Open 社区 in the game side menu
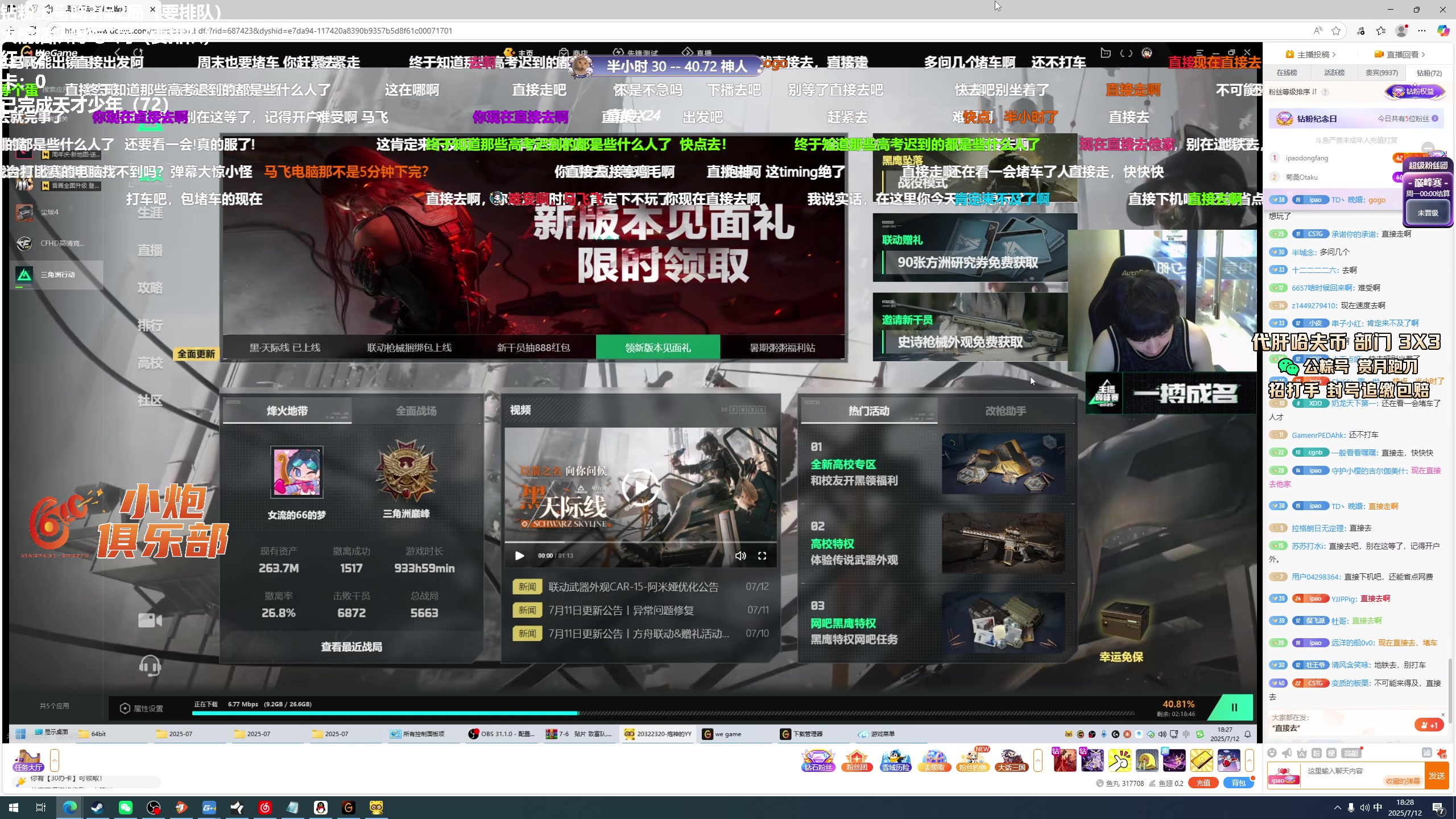The height and width of the screenshot is (819, 1456). 150,400
